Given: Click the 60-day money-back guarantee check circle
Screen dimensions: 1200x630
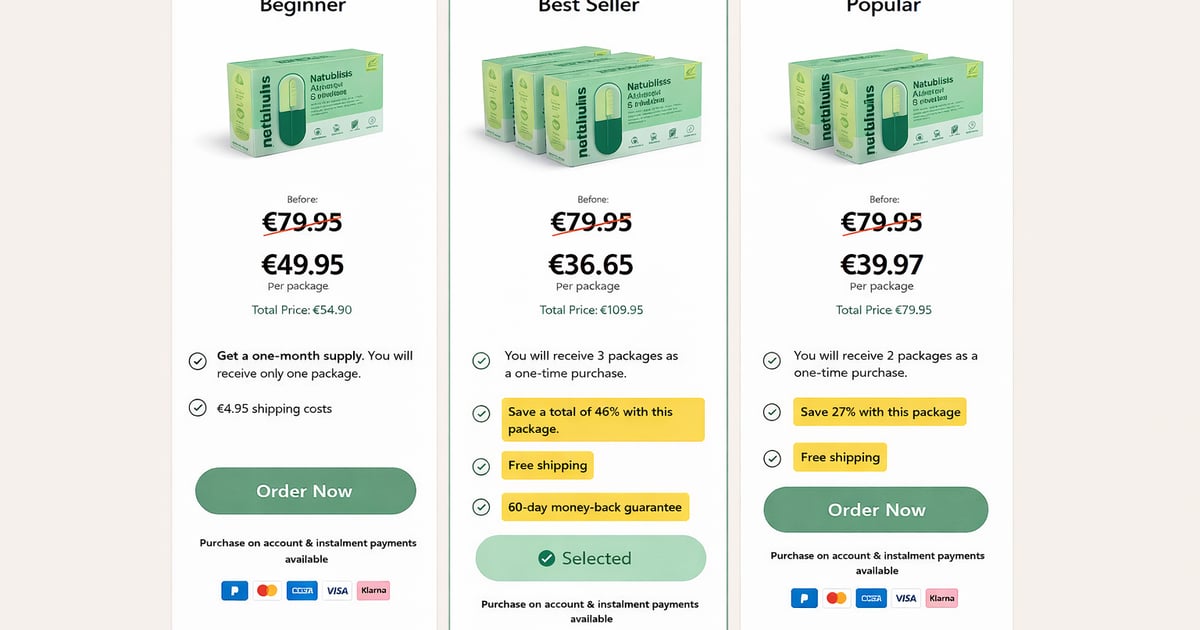Looking at the screenshot, I should click(x=481, y=506).
